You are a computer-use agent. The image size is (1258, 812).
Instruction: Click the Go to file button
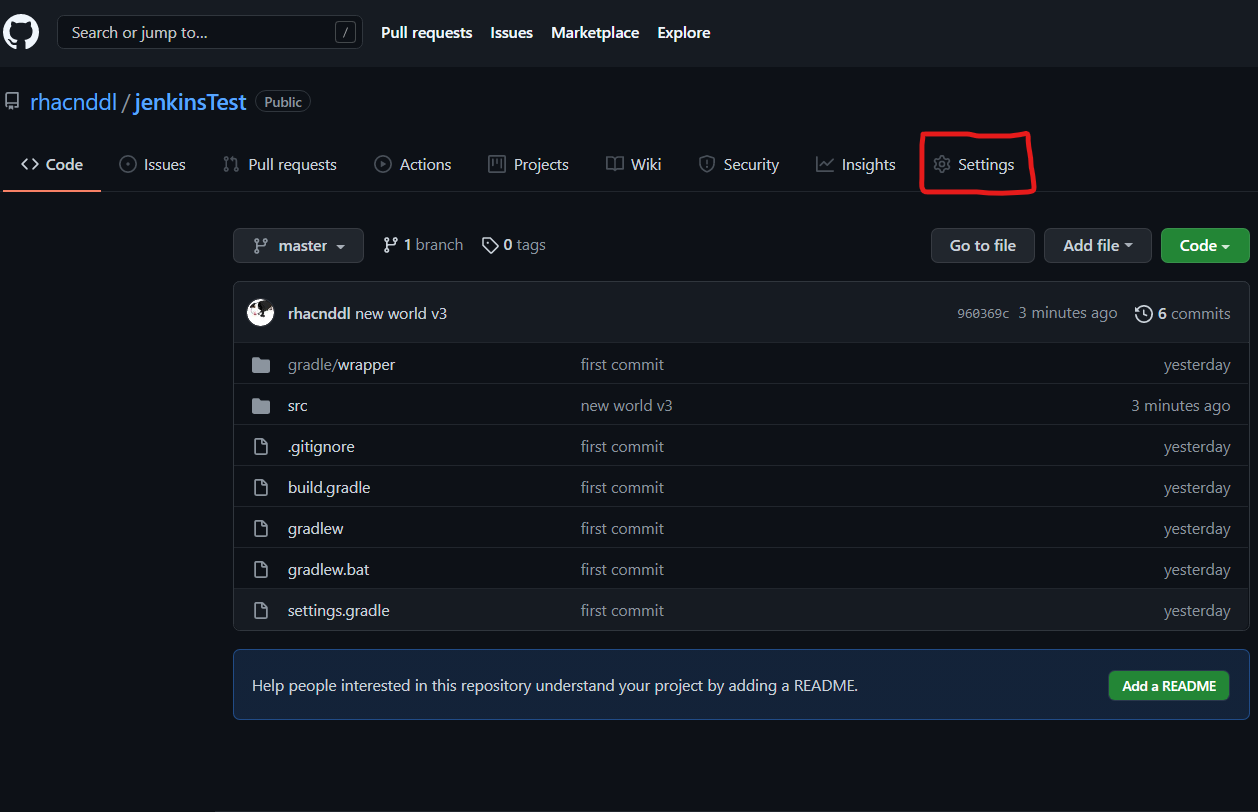pos(983,245)
